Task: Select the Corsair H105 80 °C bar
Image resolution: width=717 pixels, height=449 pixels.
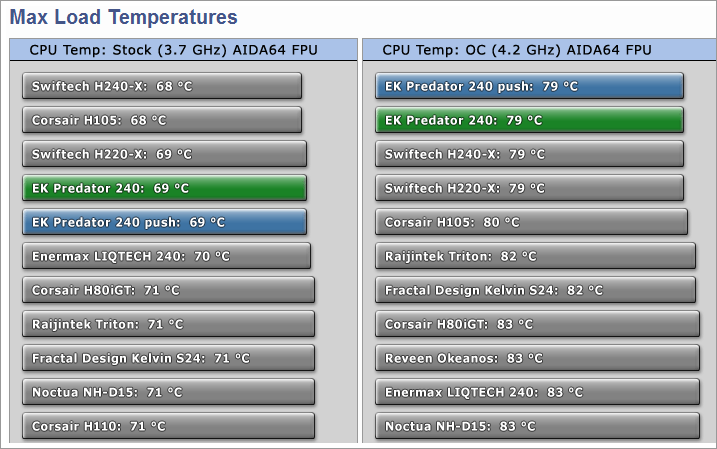Action: pos(532,222)
